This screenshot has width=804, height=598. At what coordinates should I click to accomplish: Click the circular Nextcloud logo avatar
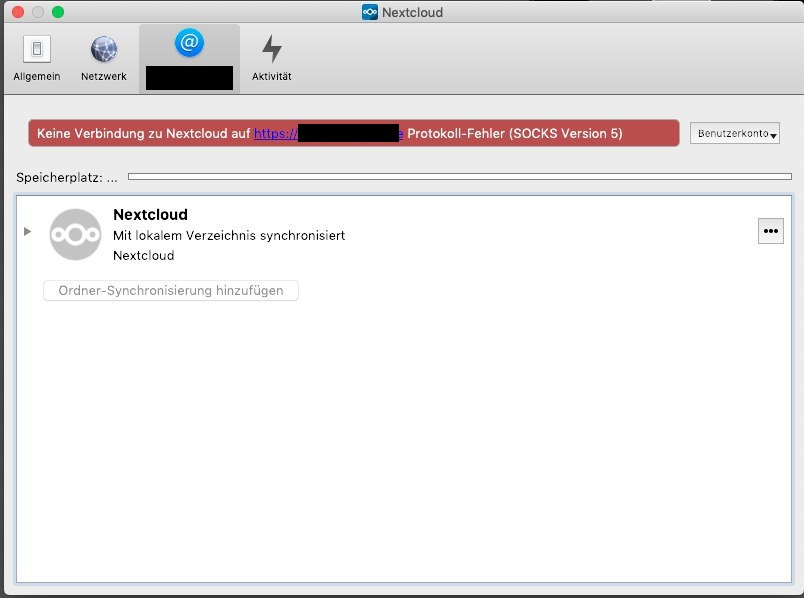coord(75,234)
